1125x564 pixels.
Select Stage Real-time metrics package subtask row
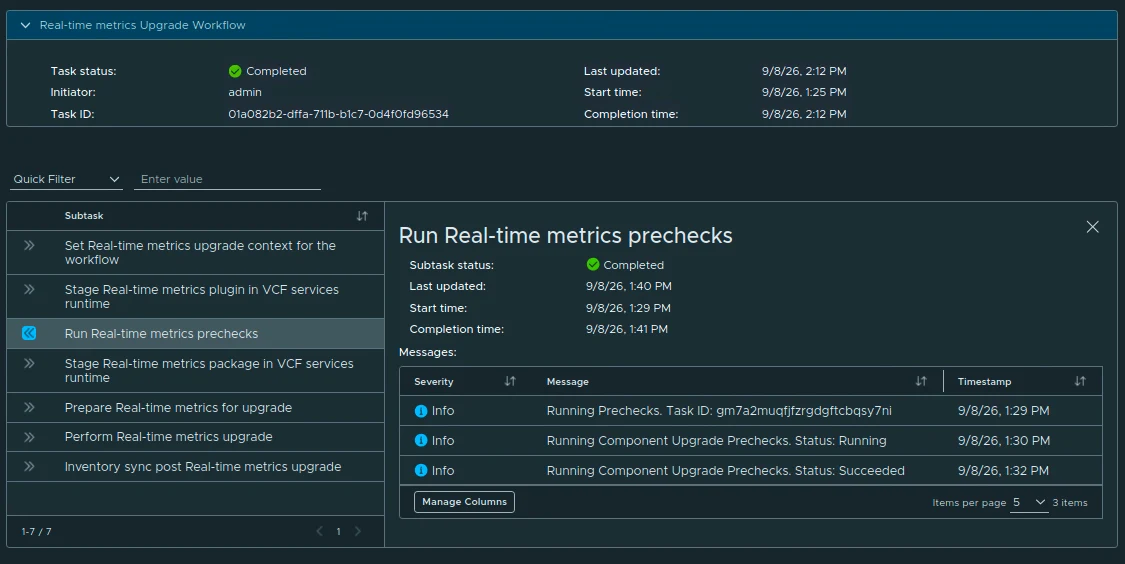pos(195,370)
